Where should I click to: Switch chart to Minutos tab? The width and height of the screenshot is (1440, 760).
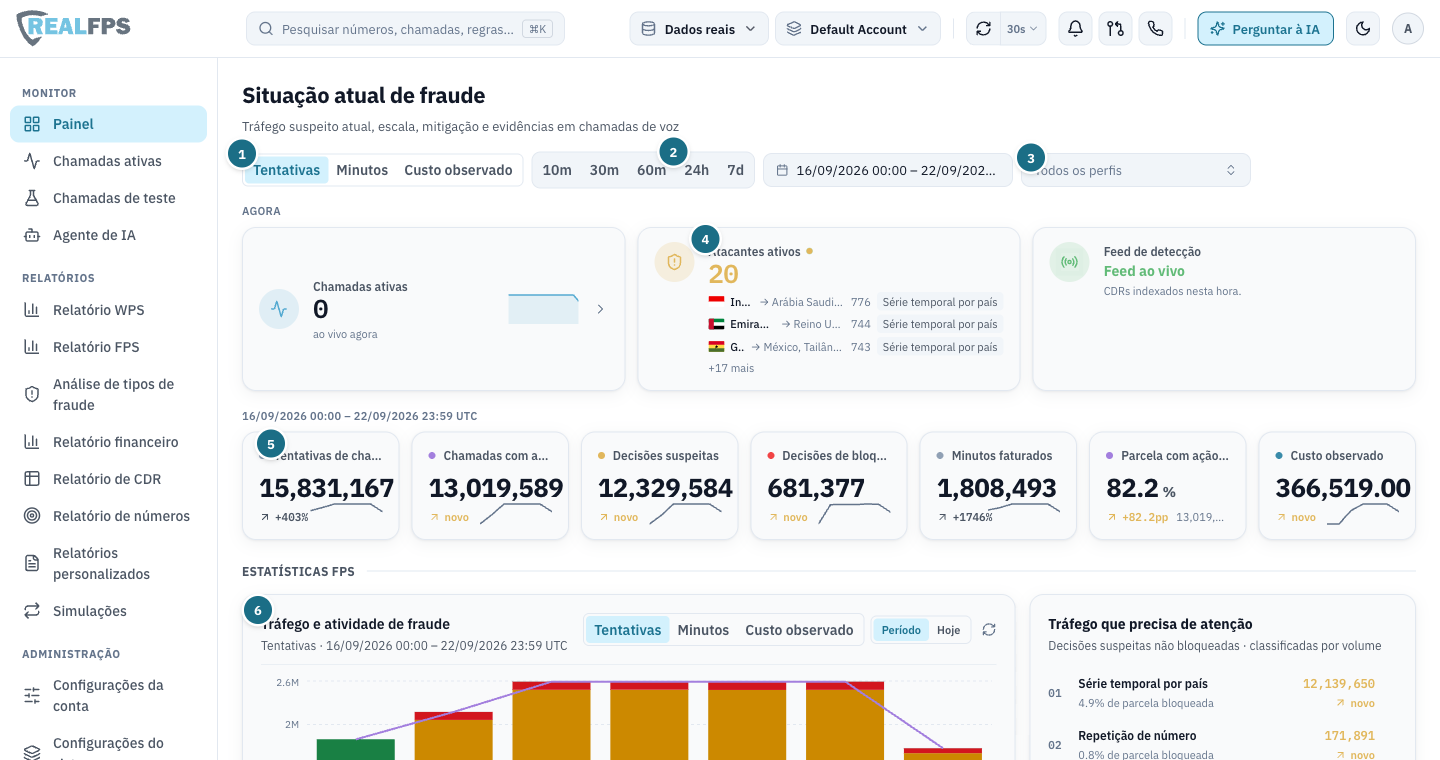(703, 630)
